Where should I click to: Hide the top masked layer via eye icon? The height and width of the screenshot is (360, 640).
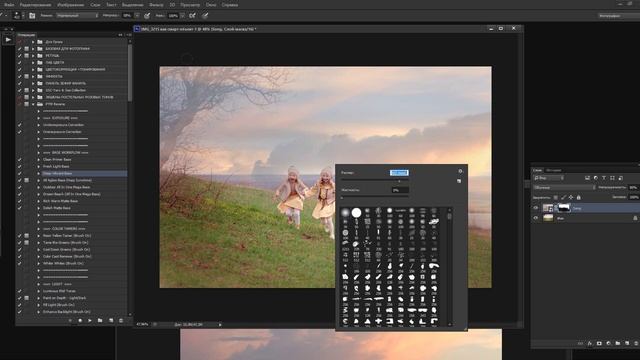coord(536,208)
